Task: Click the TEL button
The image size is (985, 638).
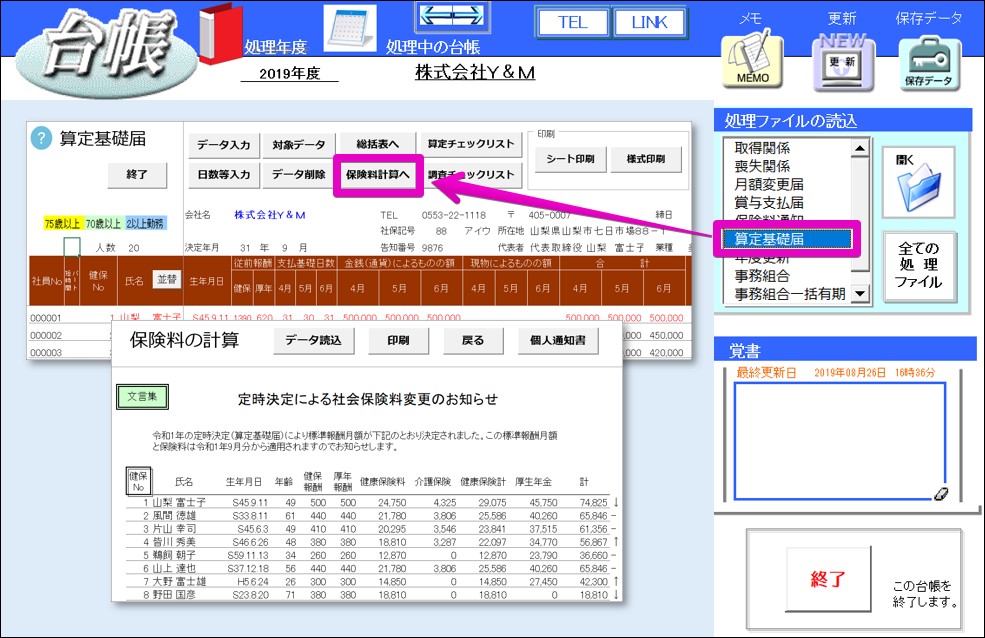Action: click(572, 23)
